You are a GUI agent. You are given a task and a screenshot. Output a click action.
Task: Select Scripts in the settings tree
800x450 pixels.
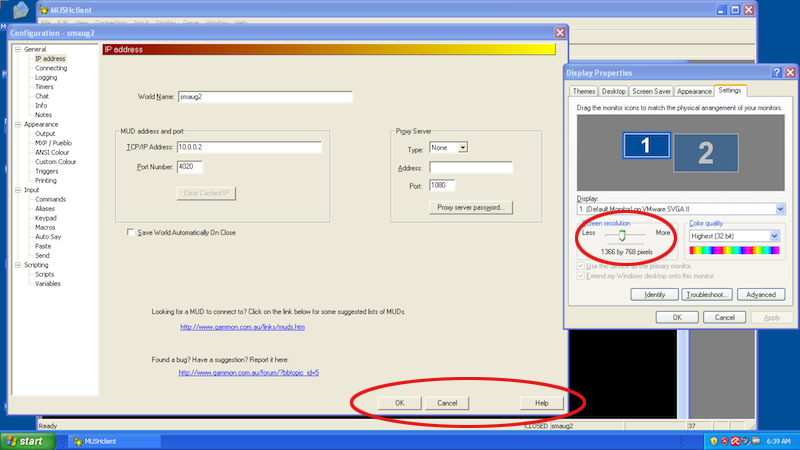coord(44,274)
